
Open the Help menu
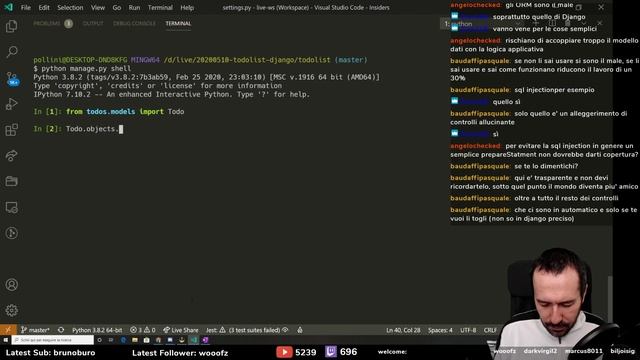(x=187, y=7)
